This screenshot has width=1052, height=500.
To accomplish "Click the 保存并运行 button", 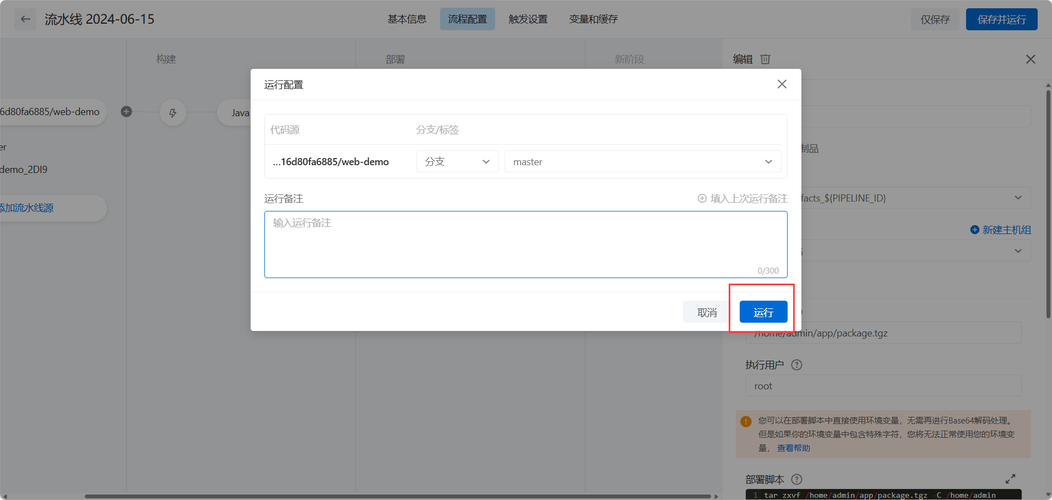I will [1002, 19].
